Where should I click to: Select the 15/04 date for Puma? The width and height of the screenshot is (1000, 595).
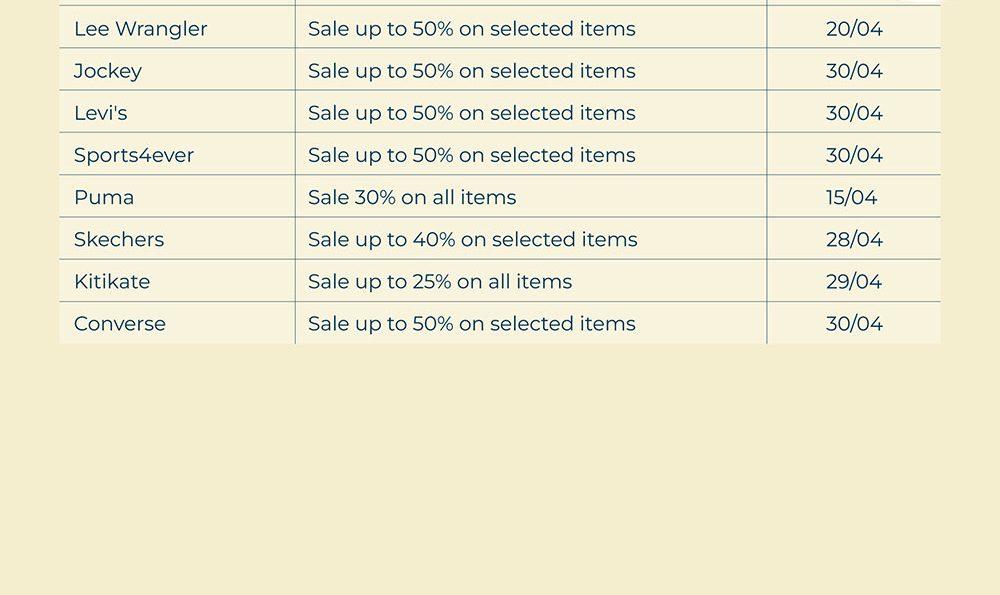click(x=851, y=197)
